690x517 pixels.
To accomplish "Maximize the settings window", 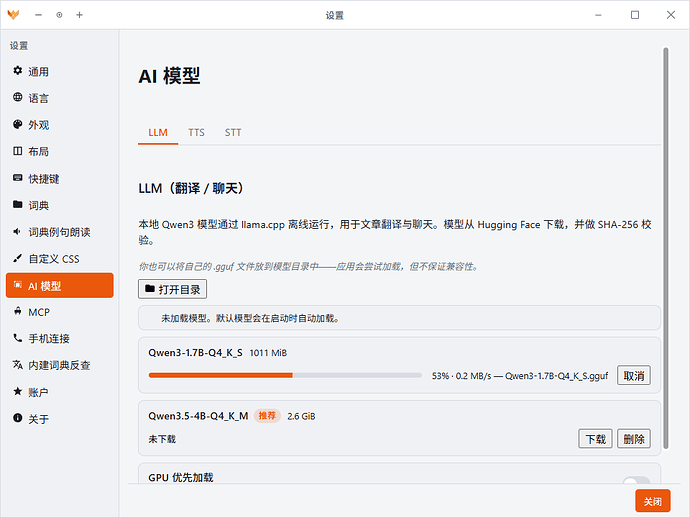I will pos(635,15).
